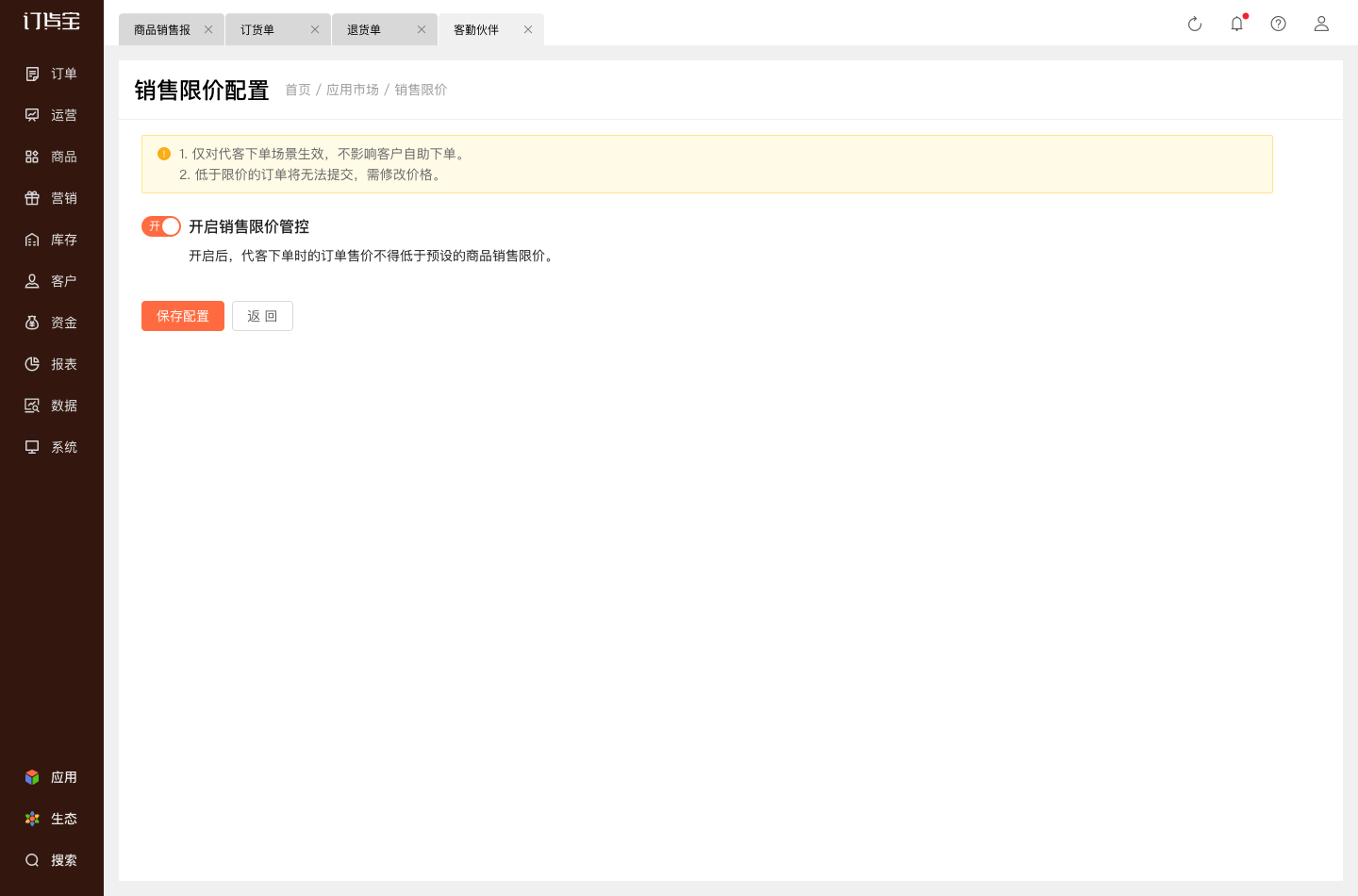
Task: Open the 运营 sidebar section
Action: [x=51, y=115]
